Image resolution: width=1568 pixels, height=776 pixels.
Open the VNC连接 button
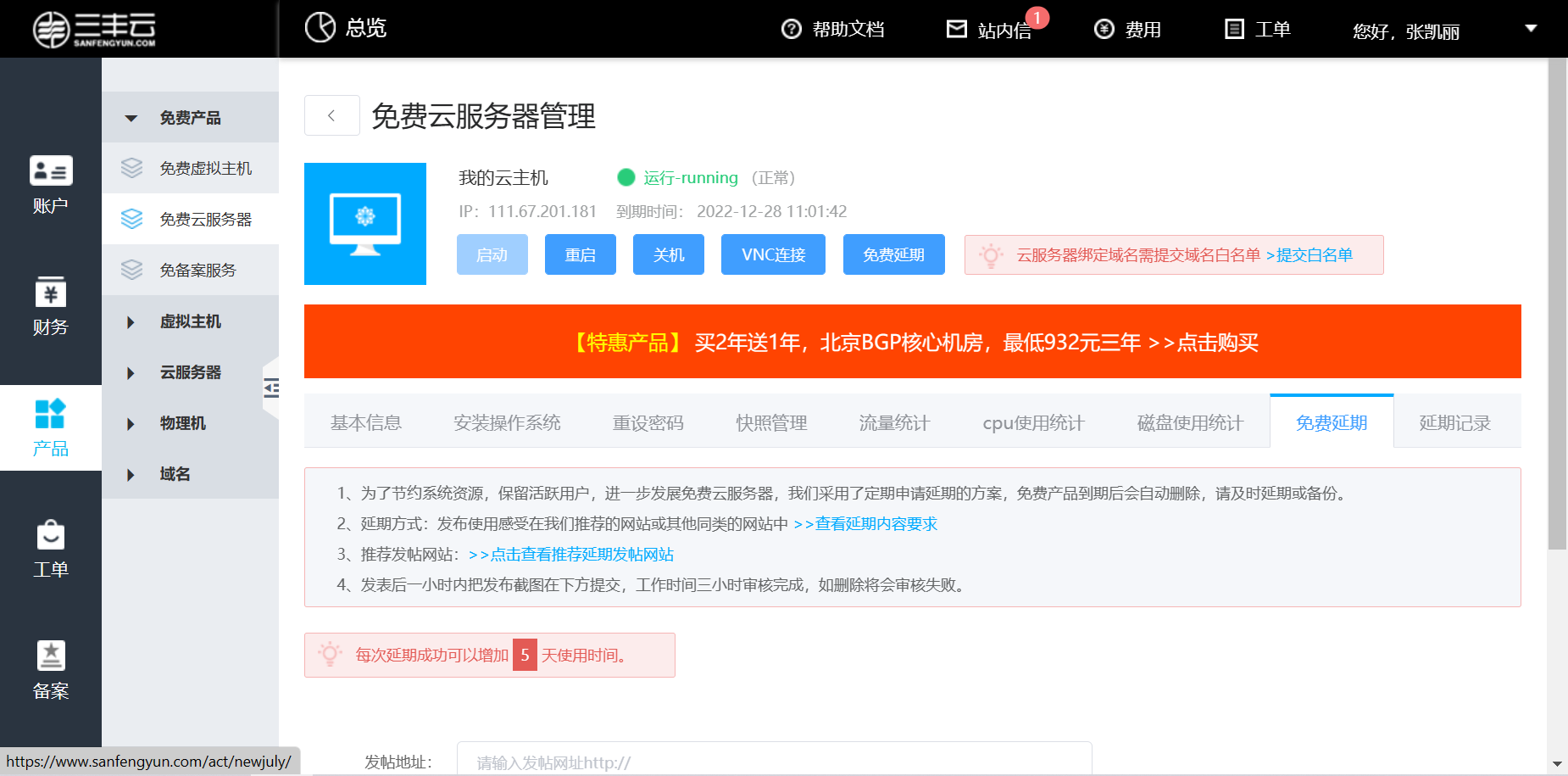point(773,254)
